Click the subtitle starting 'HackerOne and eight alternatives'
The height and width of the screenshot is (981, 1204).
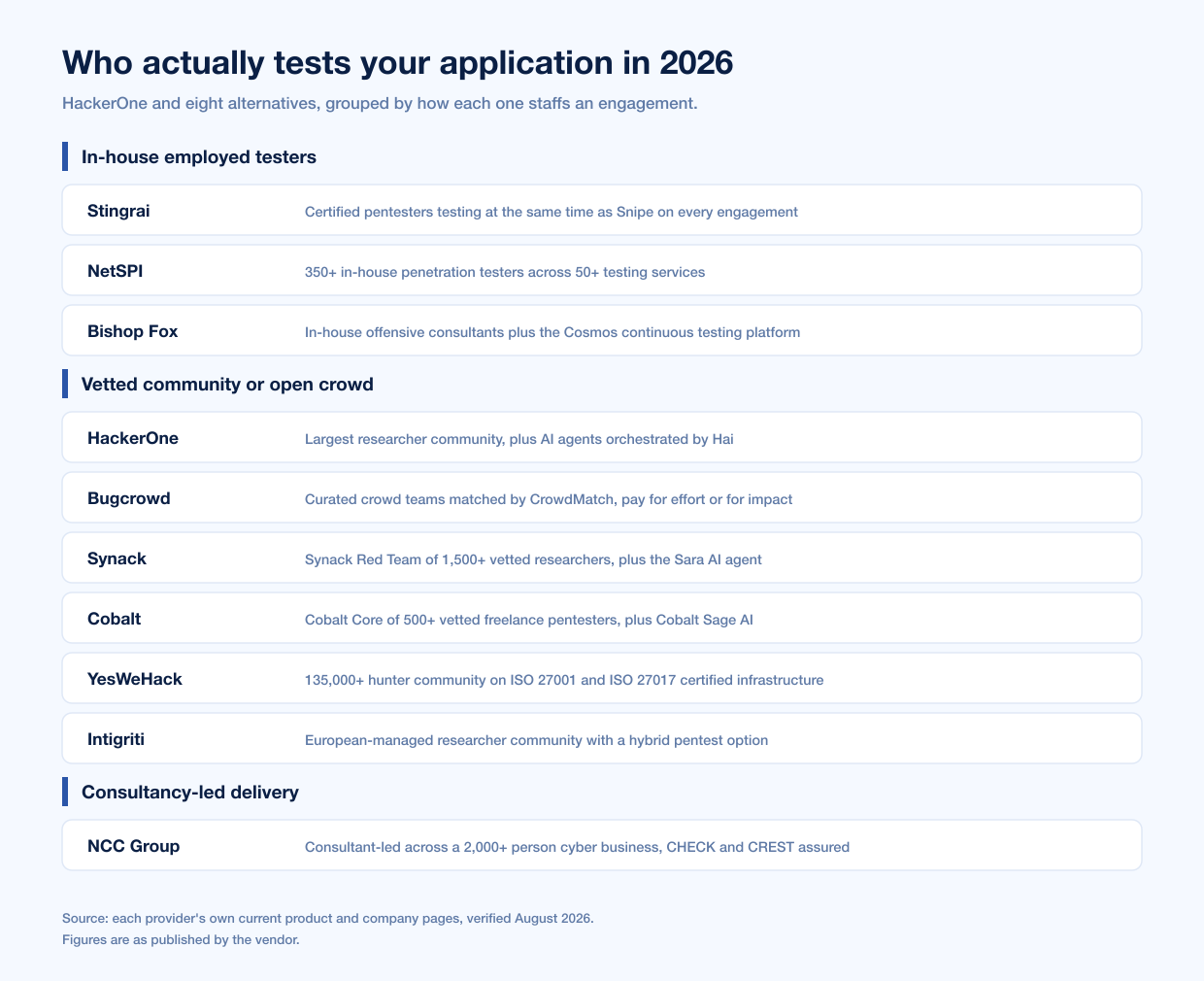(x=380, y=103)
